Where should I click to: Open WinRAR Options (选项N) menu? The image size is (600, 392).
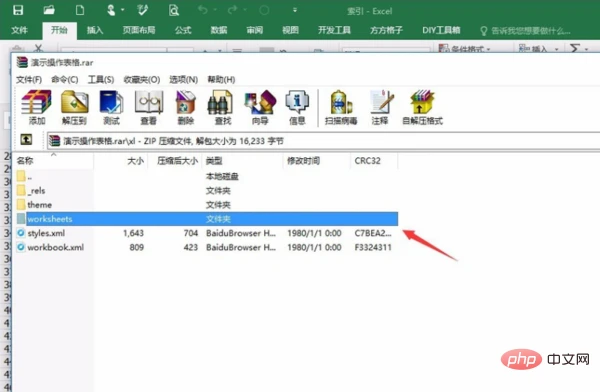point(184,80)
